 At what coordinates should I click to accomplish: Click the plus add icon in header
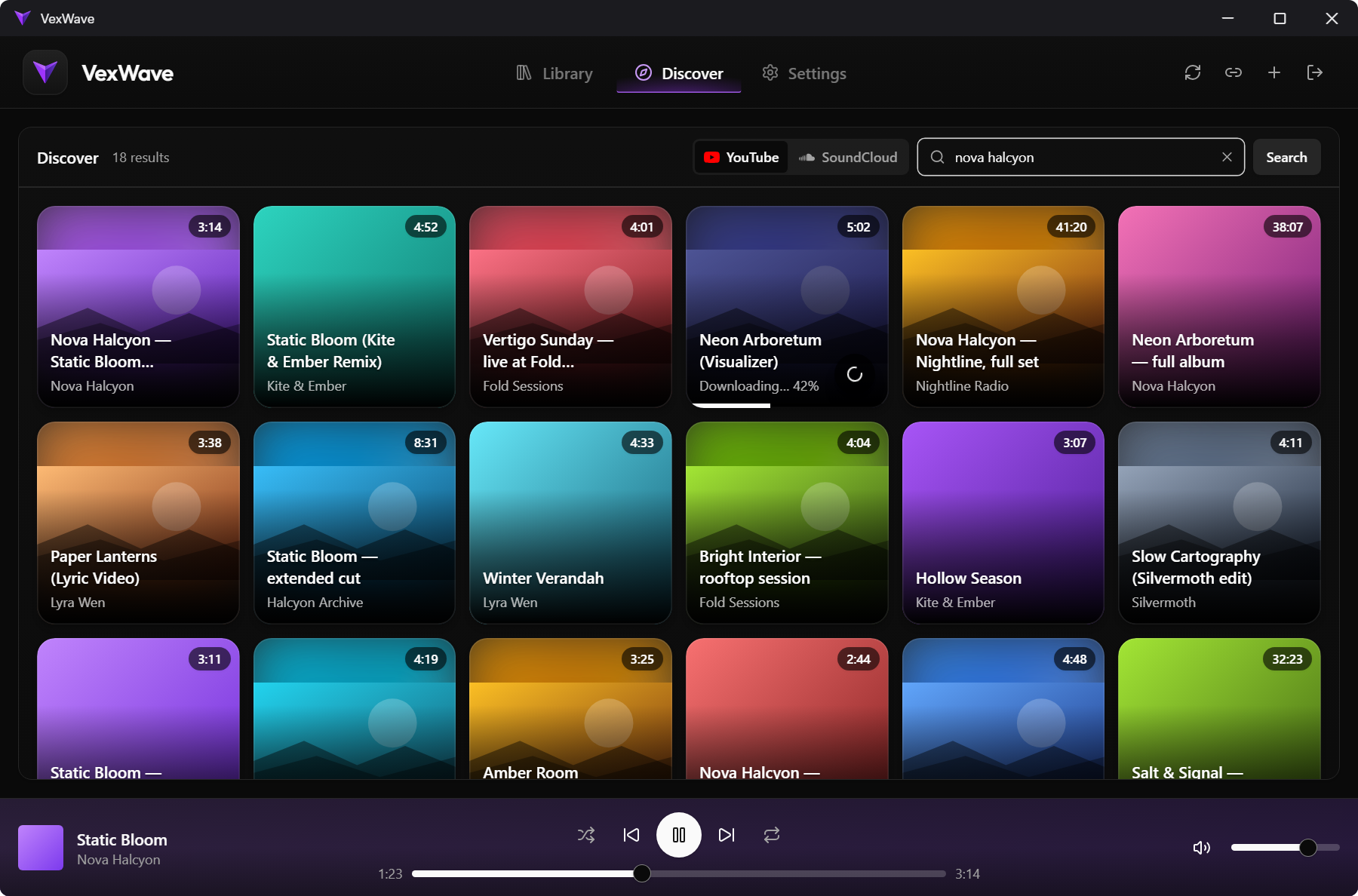point(1274,72)
